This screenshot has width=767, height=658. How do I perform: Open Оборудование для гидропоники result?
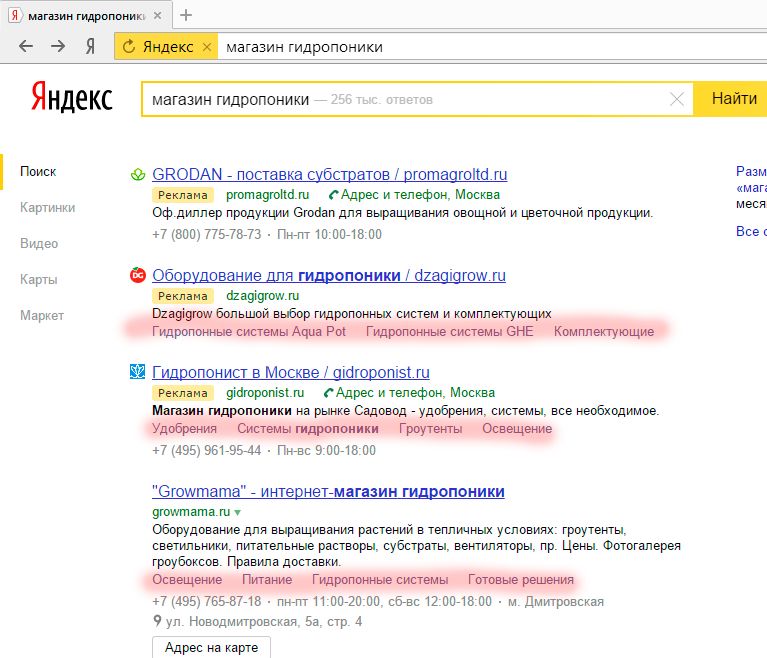pyautogui.click(x=329, y=275)
